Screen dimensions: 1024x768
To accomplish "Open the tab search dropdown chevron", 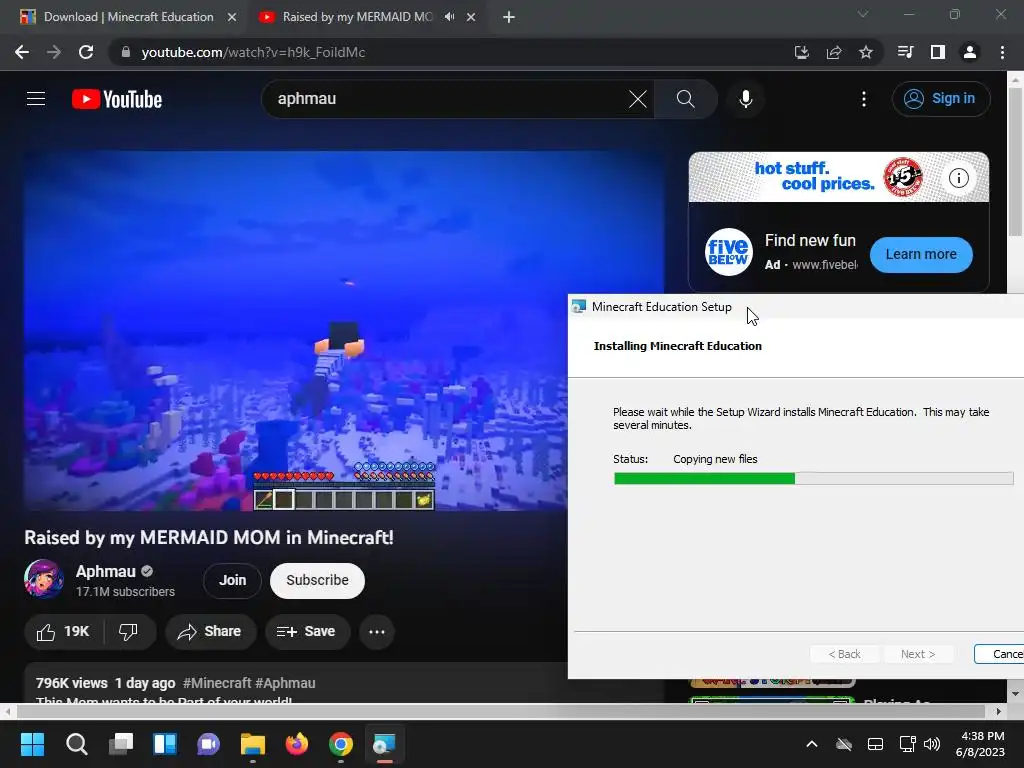I will [x=863, y=14].
